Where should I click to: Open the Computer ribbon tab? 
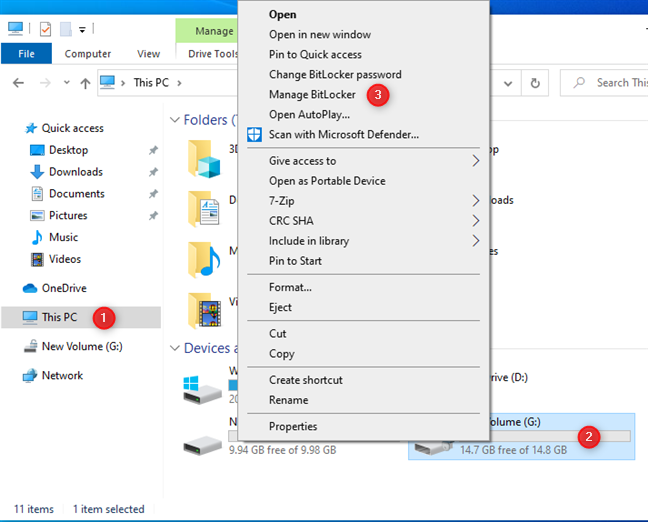pyautogui.click(x=88, y=54)
